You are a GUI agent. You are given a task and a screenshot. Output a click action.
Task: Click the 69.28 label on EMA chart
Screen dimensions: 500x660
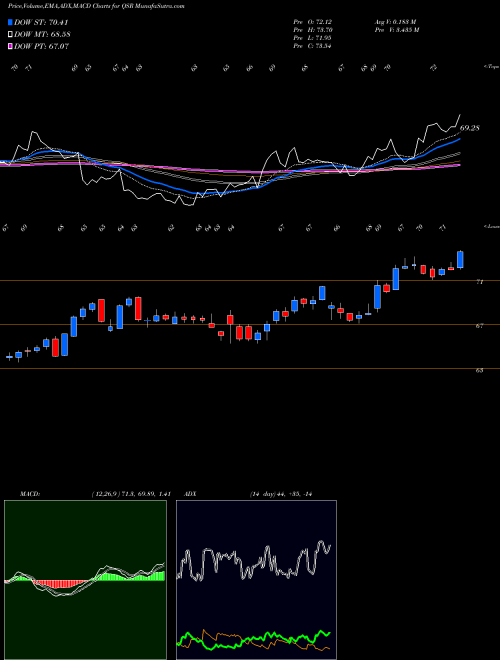click(470, 128)
